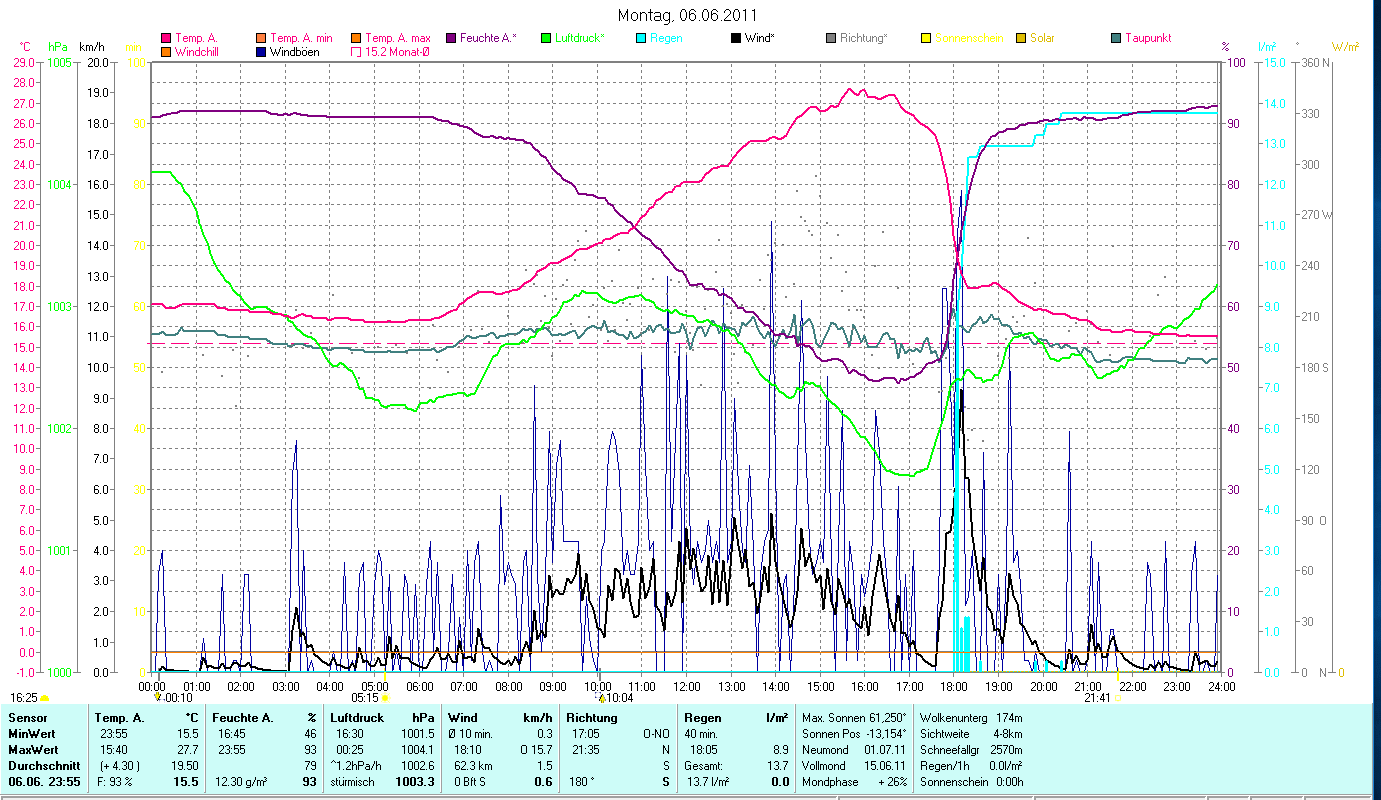Screen dimensions: 1381x800
Task: Click the 'Durchschnitt' row label
Action: point(42,765)
